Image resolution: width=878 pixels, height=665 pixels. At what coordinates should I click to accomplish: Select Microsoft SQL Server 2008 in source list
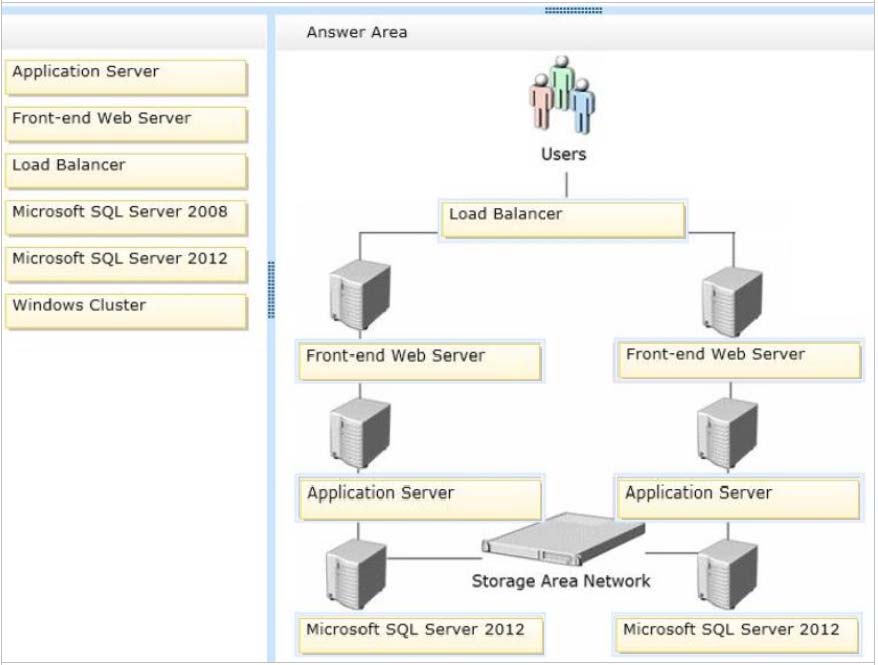(x=127, y=217)
